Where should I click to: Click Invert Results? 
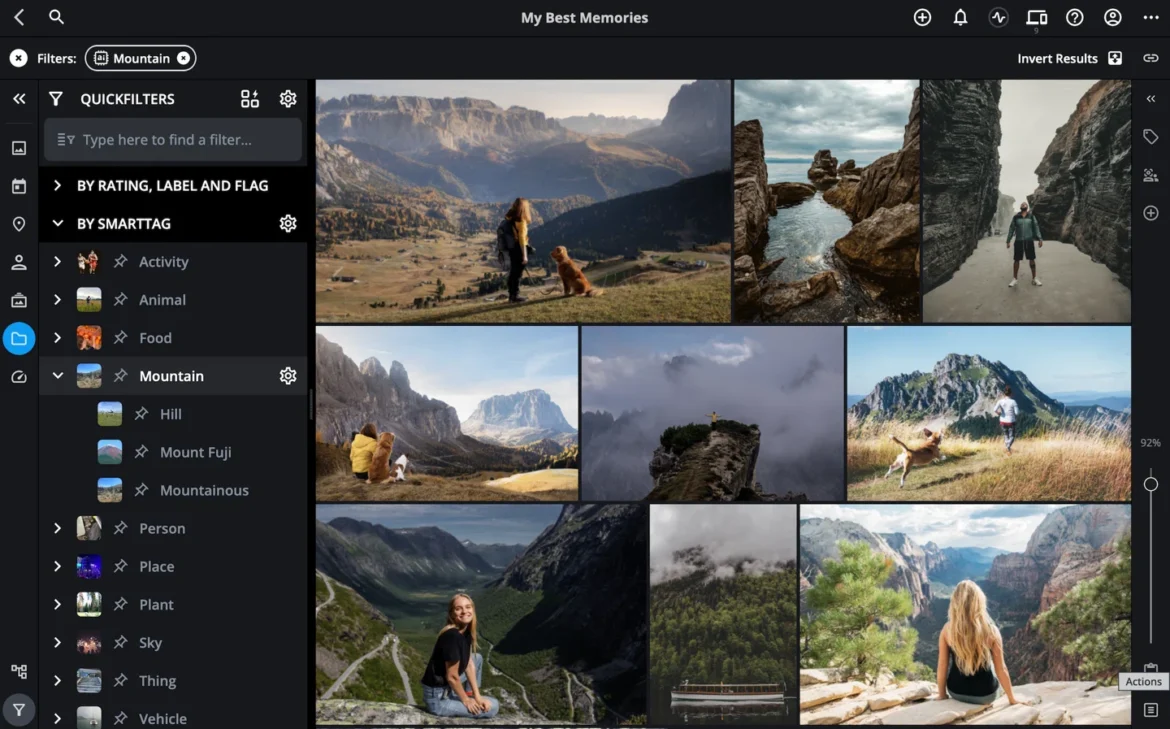point(1058,58)
